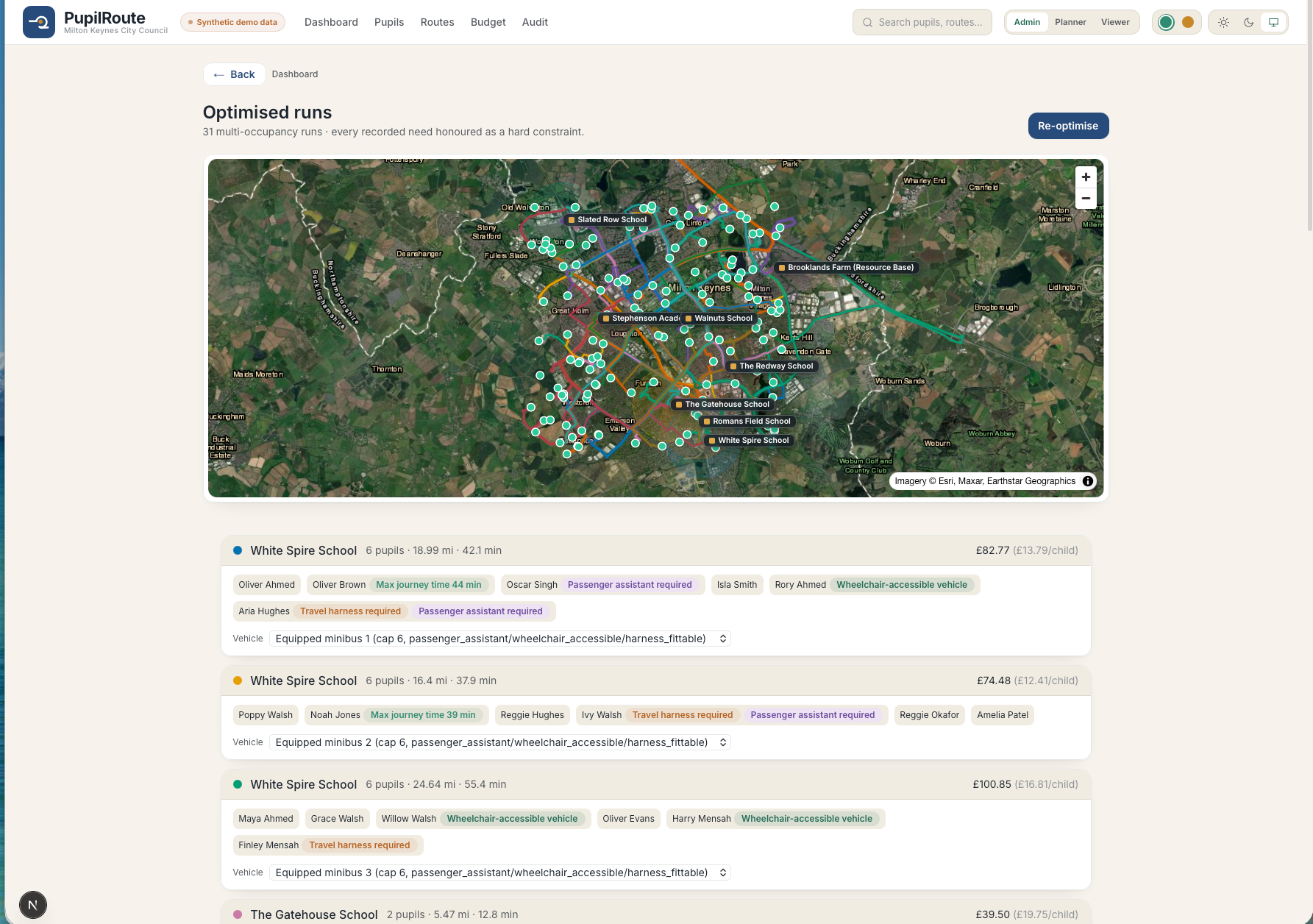Choose the orange accent colour swatch
Image resolution: width=1313 pixels, height=924 pixels.
(1188, 22)
